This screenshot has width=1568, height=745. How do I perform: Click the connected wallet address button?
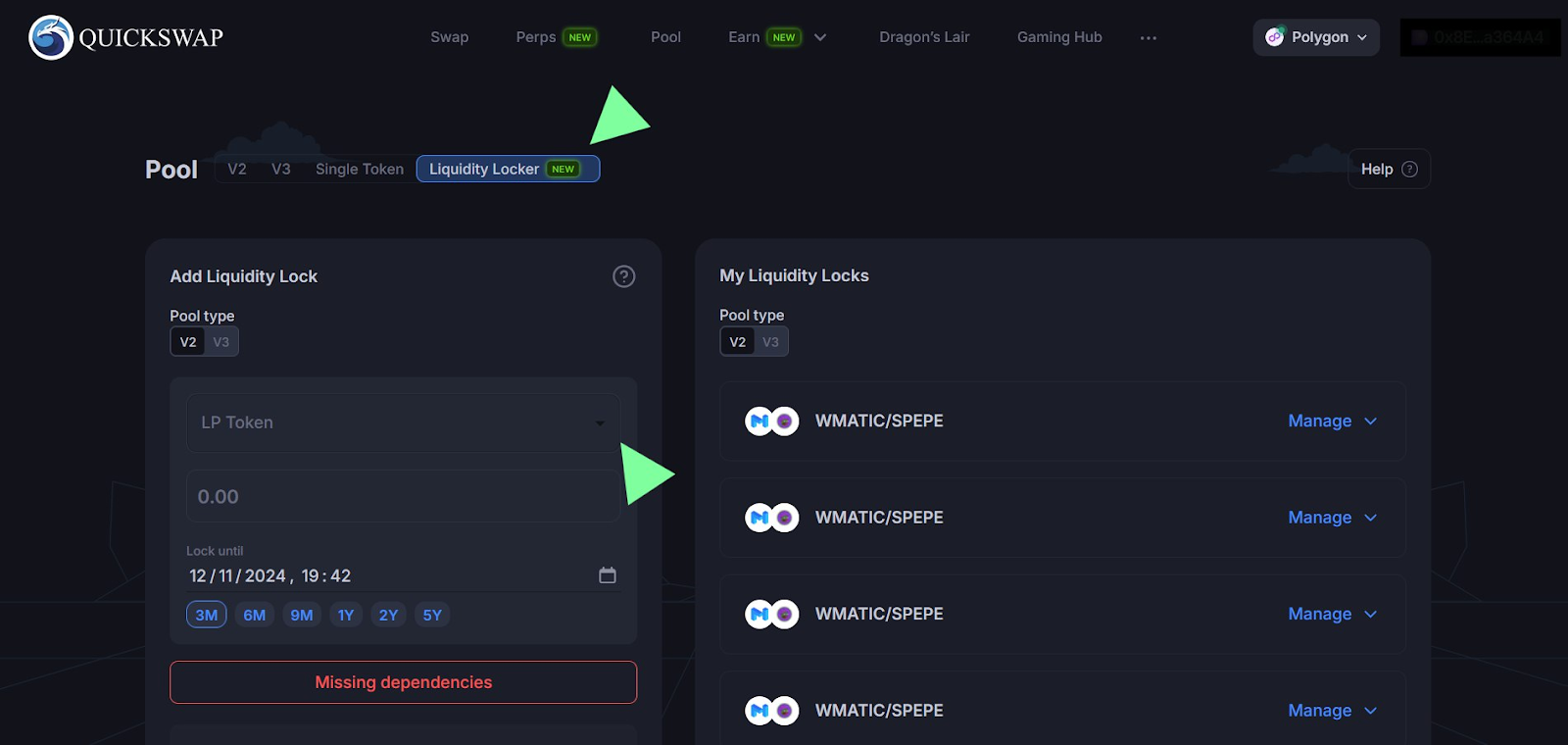(1480, 37)
